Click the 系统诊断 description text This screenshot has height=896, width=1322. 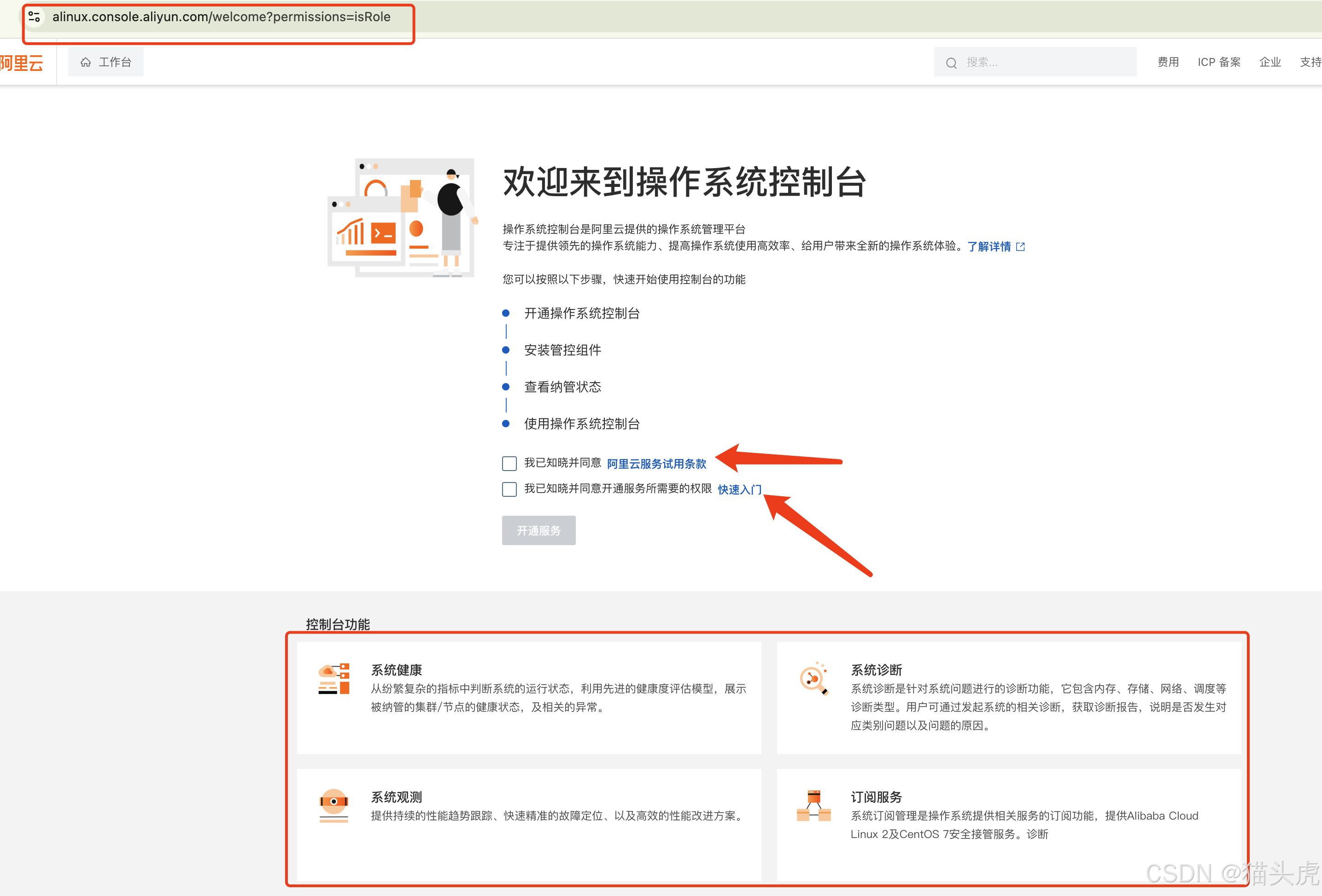tap(1039, 707)
